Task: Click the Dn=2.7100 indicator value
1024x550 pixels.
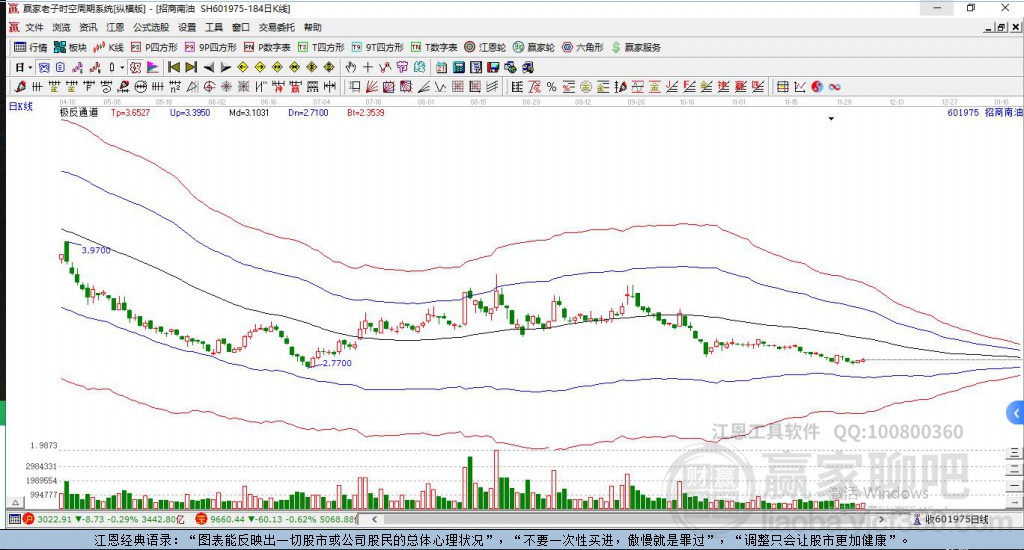Action: [308, 112]
